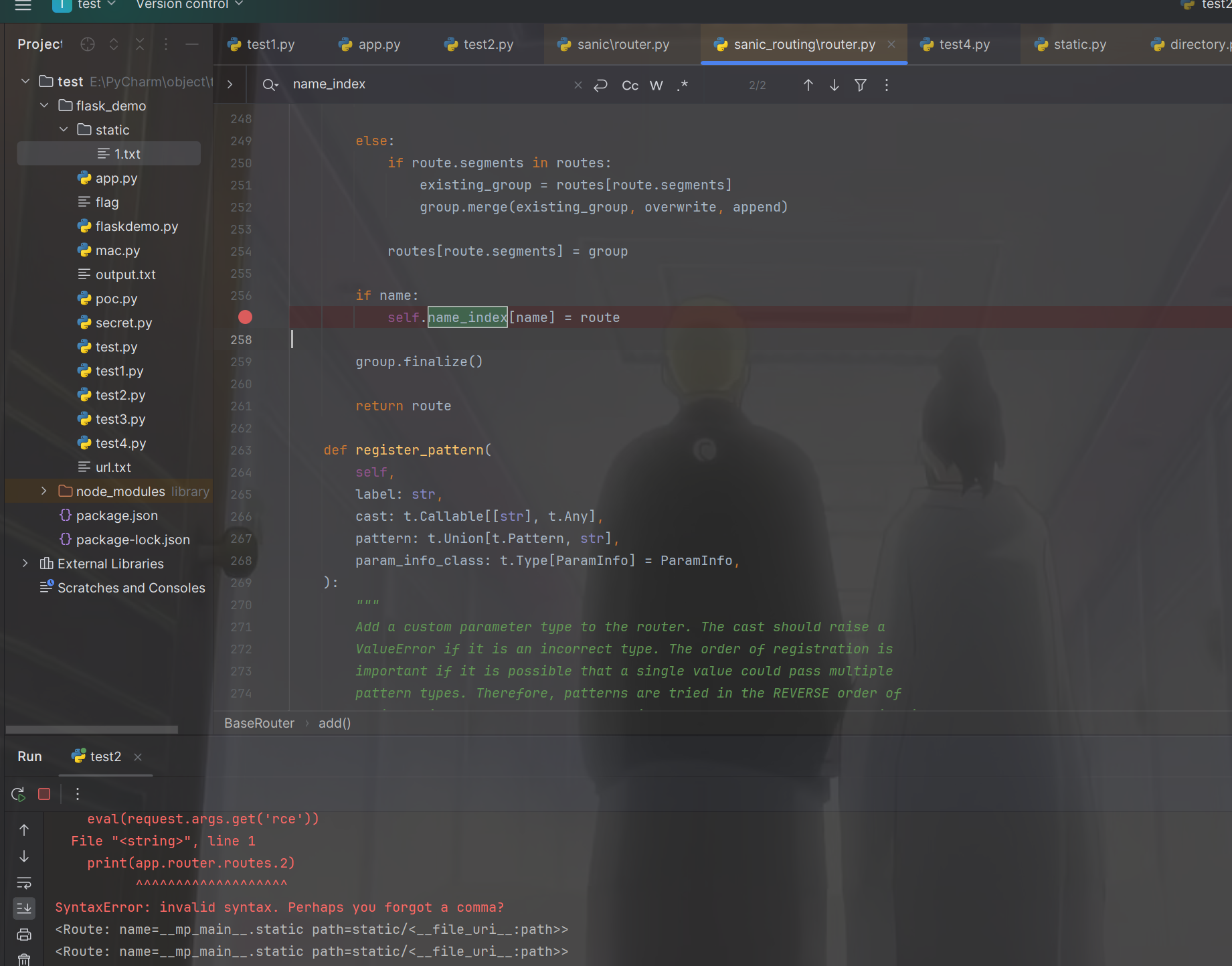Enable regex search option
The width and height of the screenshot is (1232, 966).
coord(682,85)
